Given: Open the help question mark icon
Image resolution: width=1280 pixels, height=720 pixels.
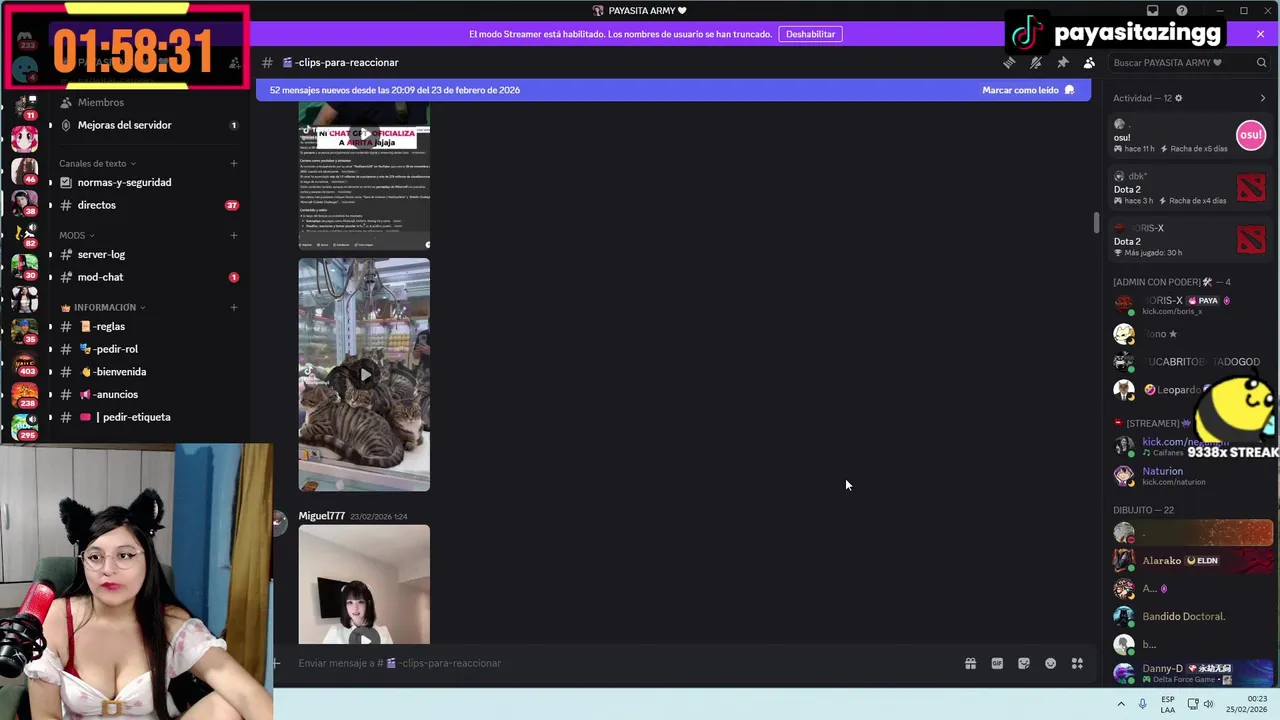Looking at the screenshot, I should pyautogui.click(x=1182, y=11).
